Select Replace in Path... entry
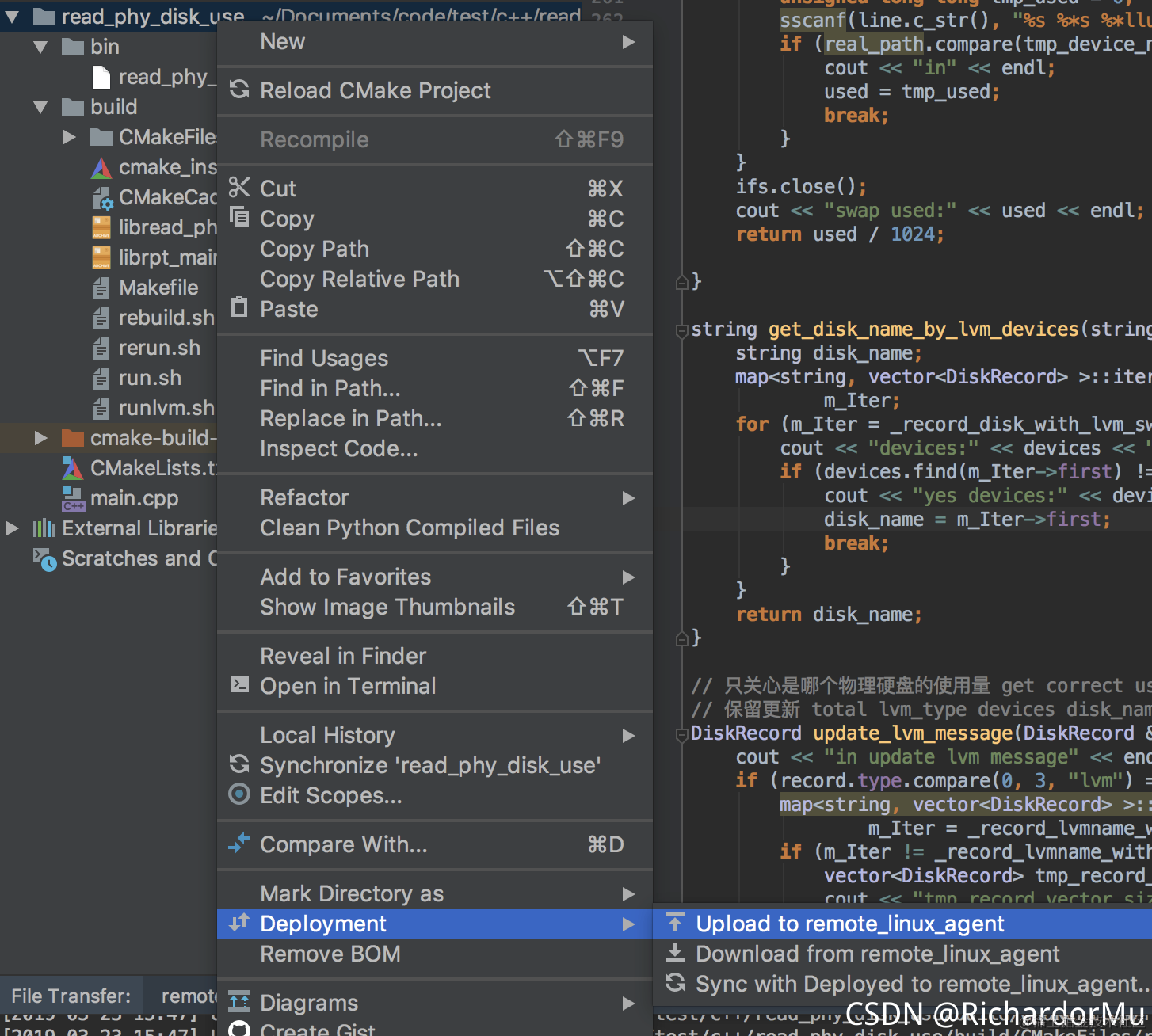Screen dimensions: 1152x1036 [435, 418]
